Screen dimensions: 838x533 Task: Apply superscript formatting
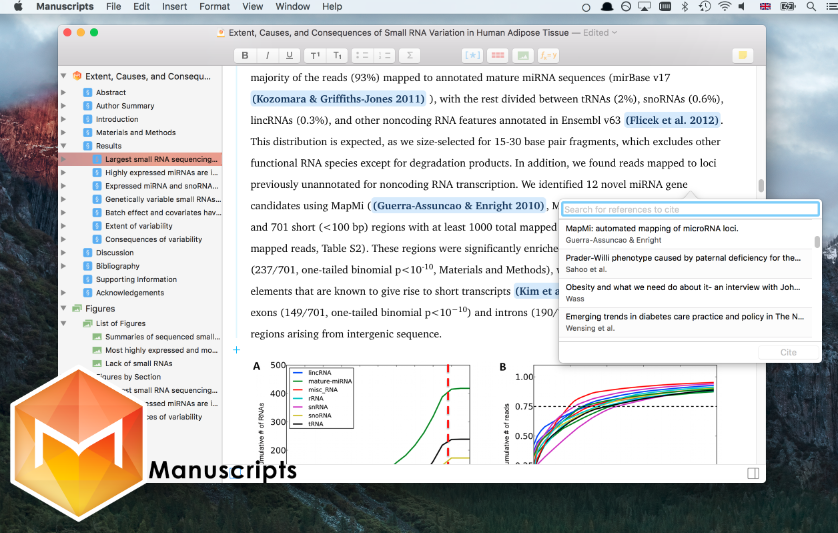pyautogui.click(x=315, y=55)
